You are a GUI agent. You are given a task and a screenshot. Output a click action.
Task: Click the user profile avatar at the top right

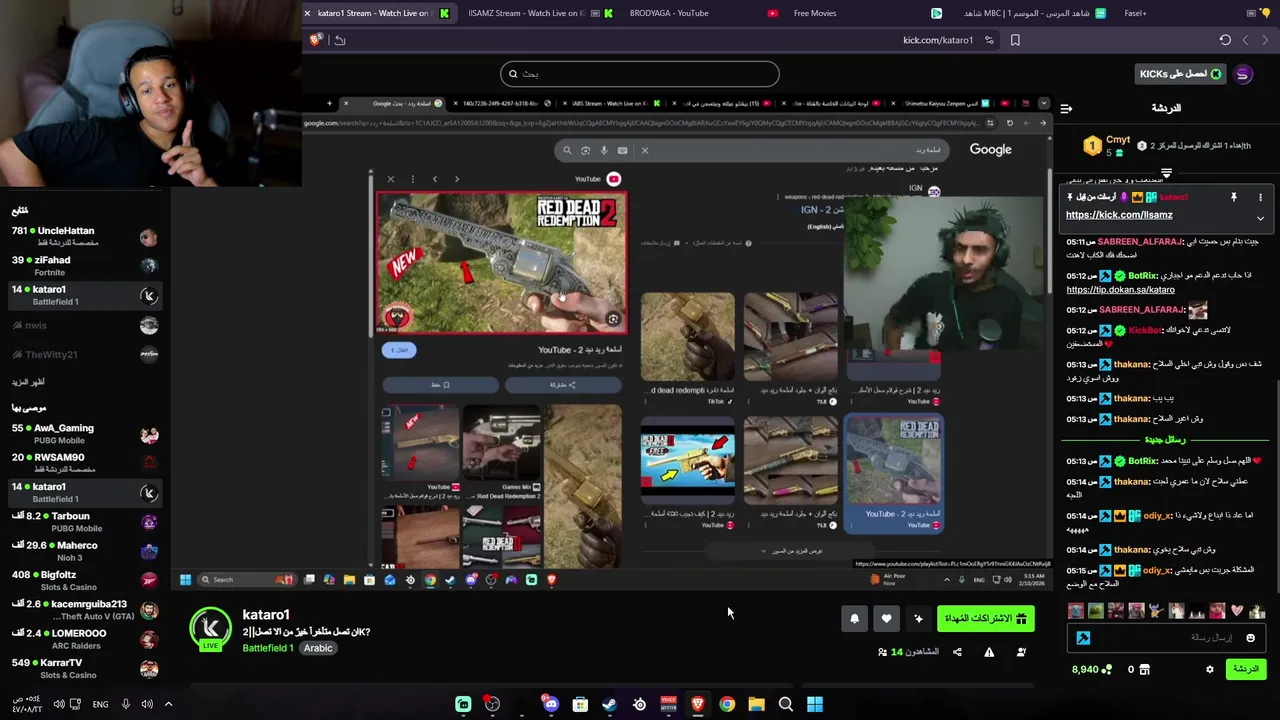(1243, 74)
